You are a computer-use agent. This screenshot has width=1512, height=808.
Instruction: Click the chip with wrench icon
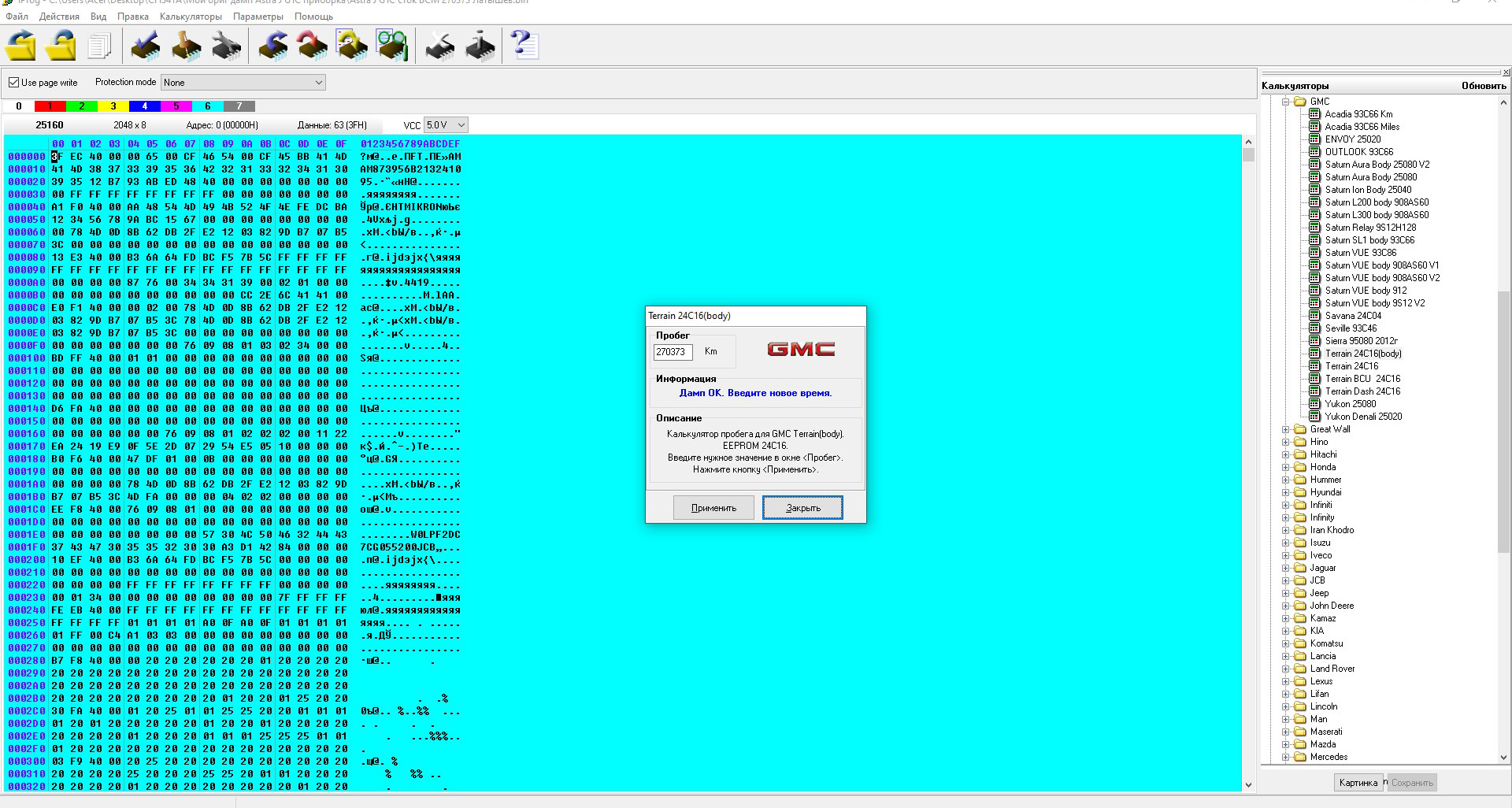[226, 46]
